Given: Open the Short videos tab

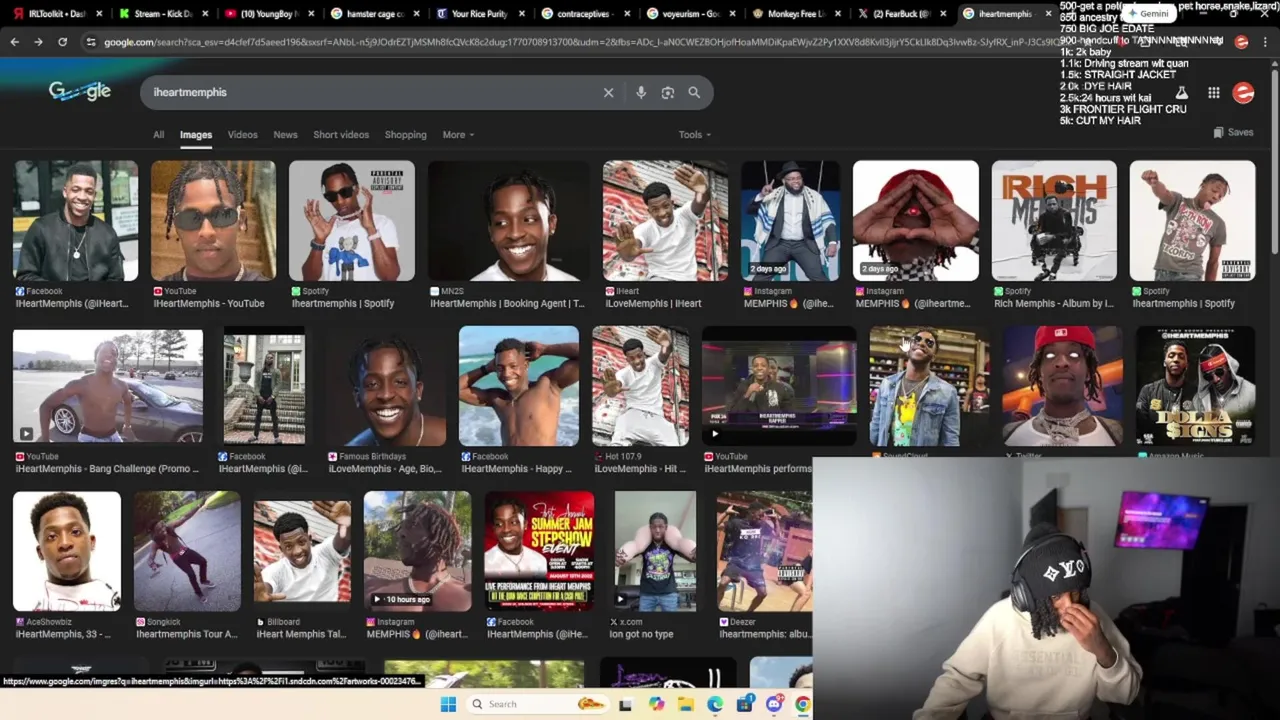Looking at the screenshot, I should point(341,135).
